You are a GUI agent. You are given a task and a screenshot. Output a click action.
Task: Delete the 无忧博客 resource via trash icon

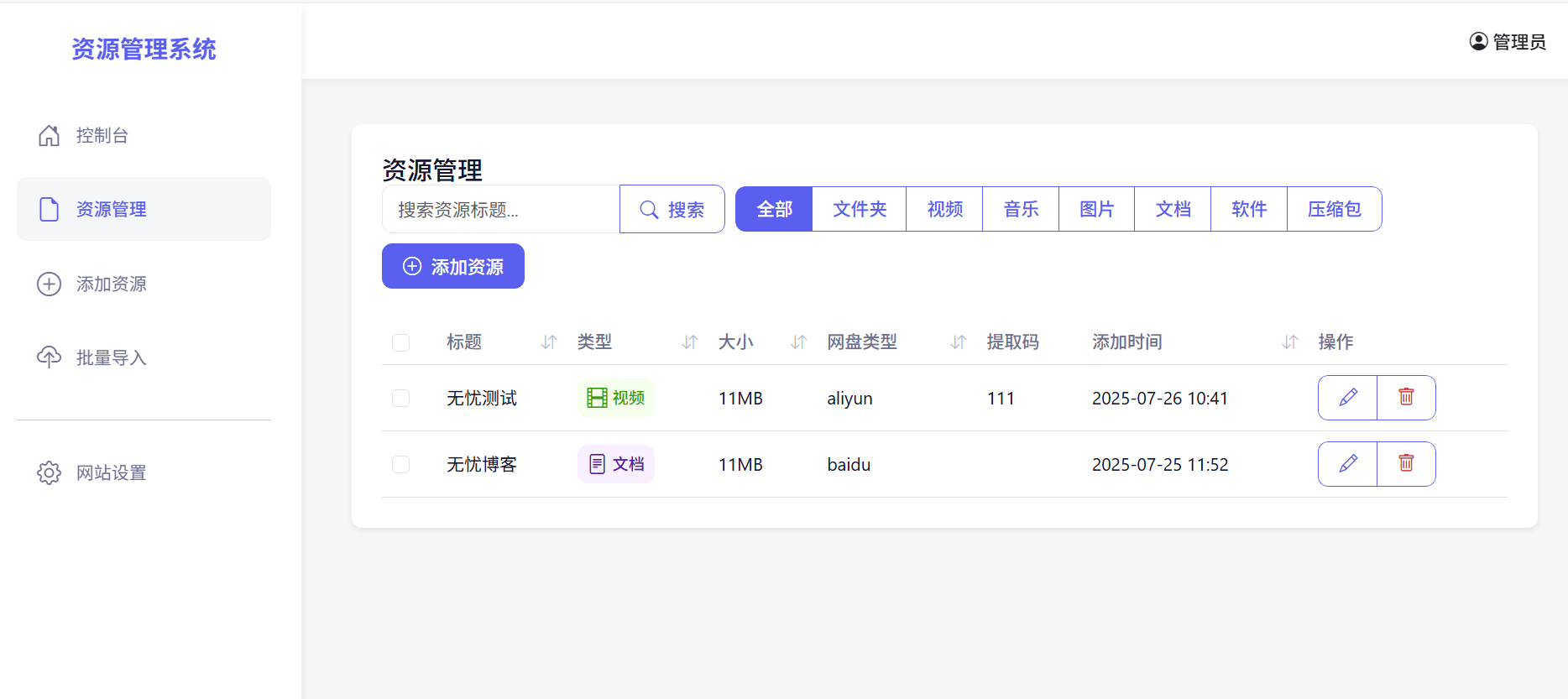tap(1406, 464)
